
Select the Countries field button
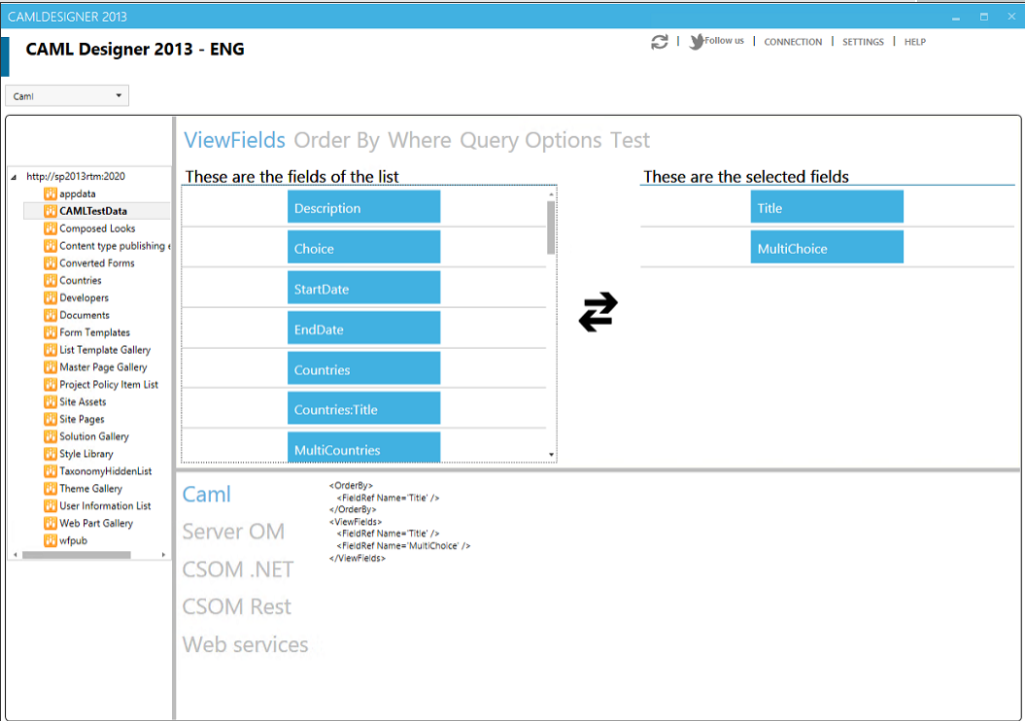(363, 368)
